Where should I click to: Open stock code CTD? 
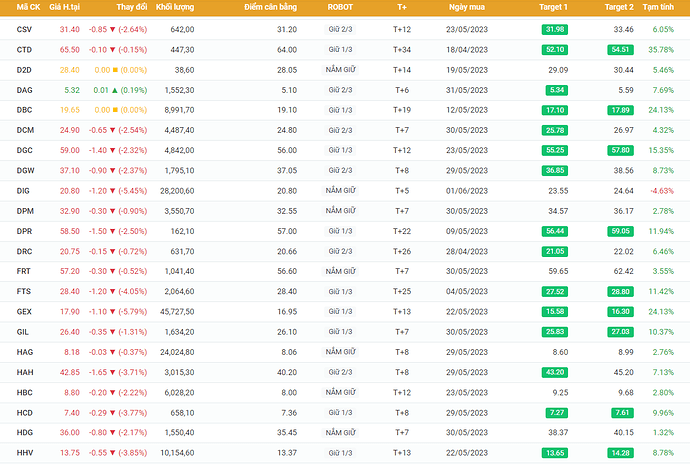[x=24, y=50]
